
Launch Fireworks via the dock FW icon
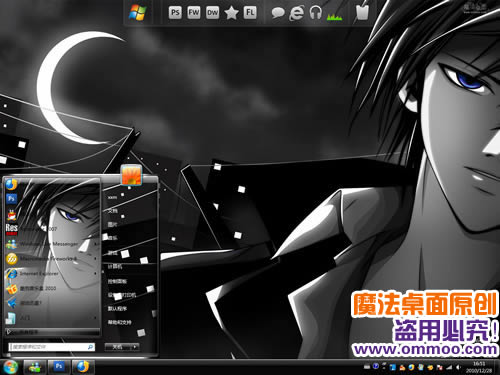tap(194, 13)
